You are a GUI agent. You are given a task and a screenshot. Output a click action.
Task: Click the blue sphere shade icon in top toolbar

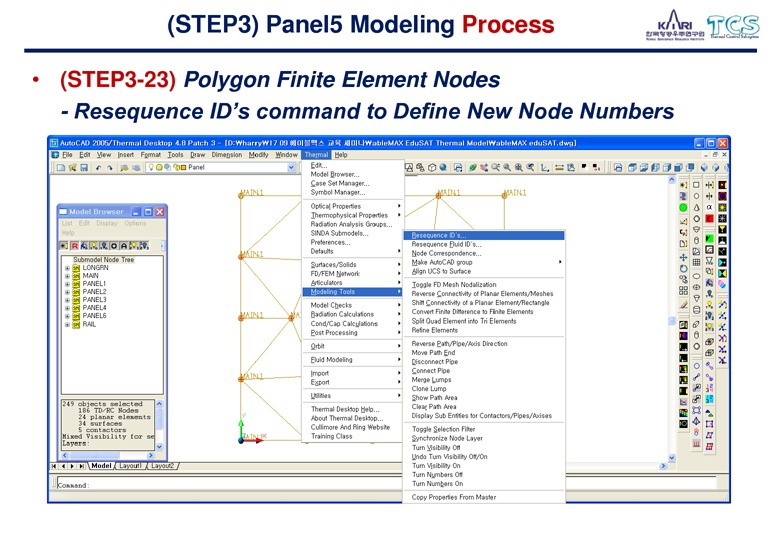(x=443, y=168)
